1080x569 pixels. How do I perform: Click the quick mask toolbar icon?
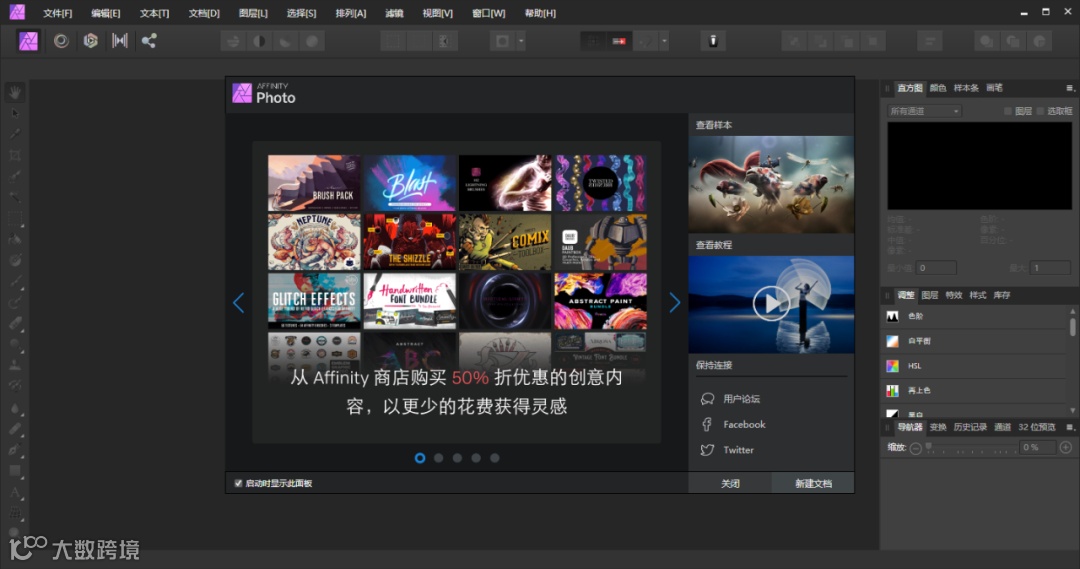pos(502,42)
